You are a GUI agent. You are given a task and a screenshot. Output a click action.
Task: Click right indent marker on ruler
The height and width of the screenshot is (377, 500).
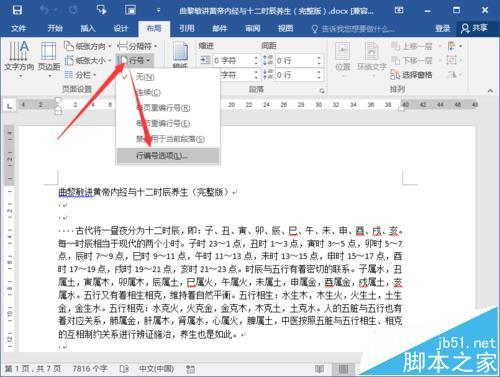coord(402,108)
